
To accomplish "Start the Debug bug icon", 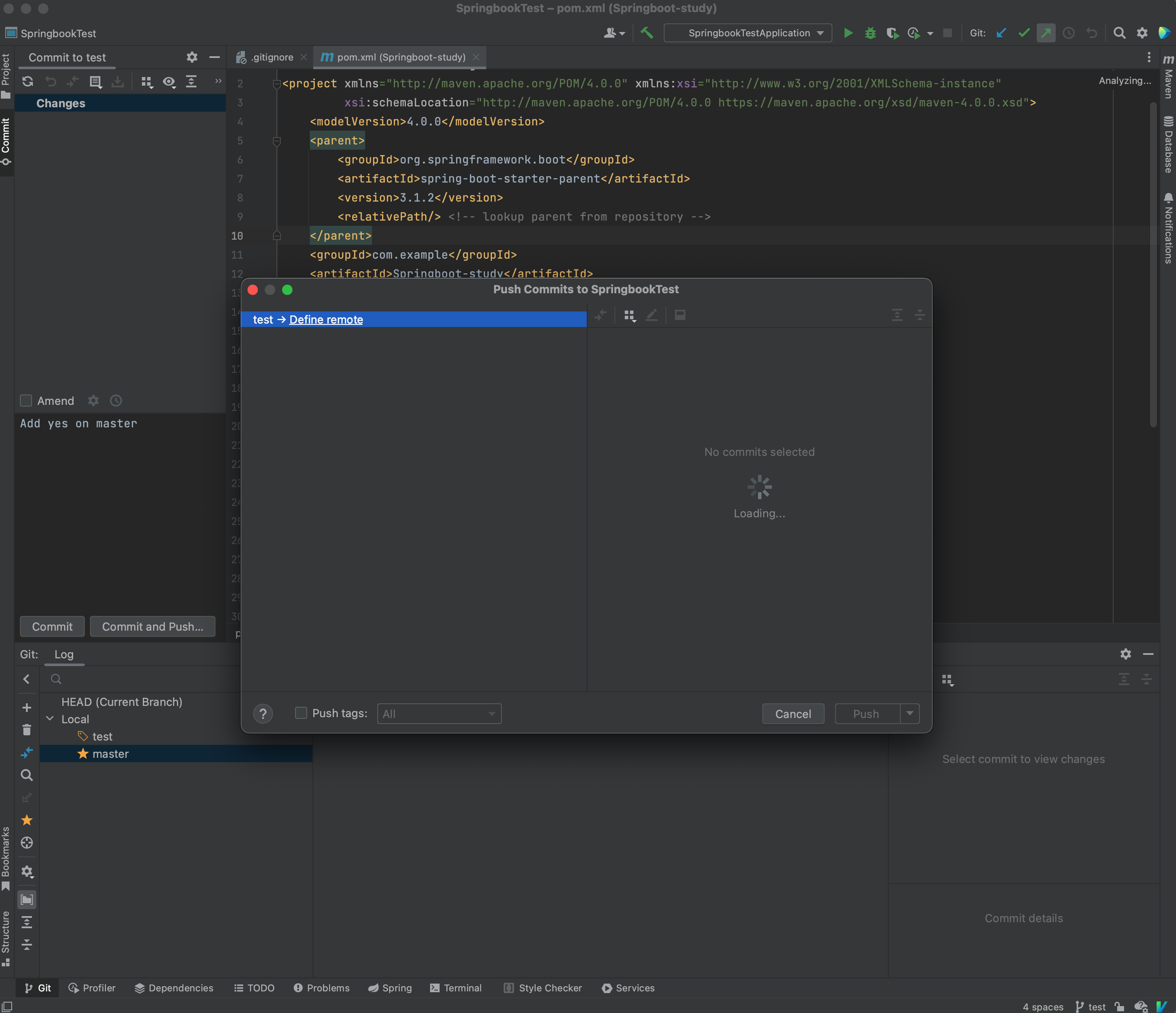I will click(870, 33).
